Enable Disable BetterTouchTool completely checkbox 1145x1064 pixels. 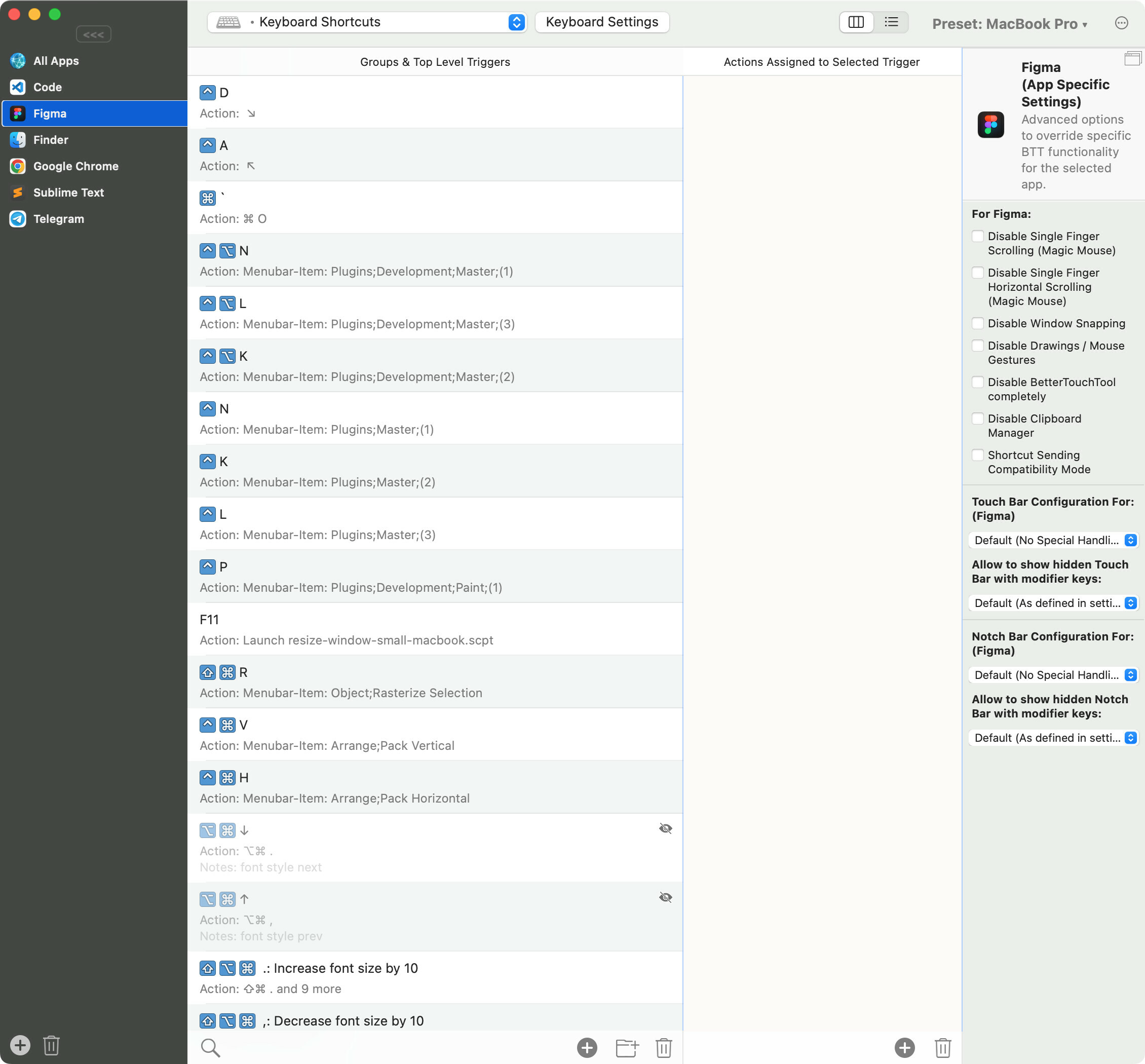[977, 382]
